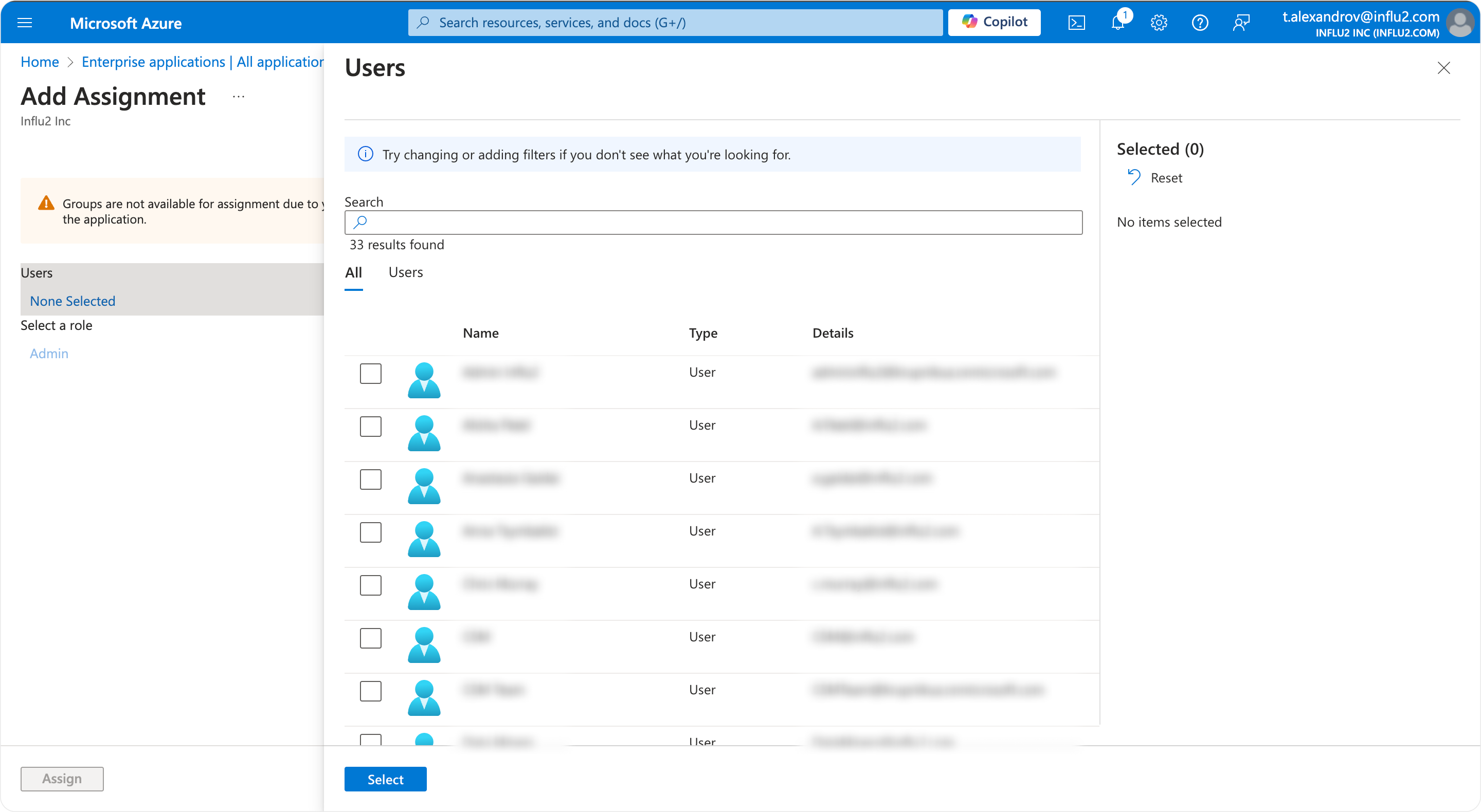
Task: Check the first user row checkbox
Action: [x=370, y=374]
